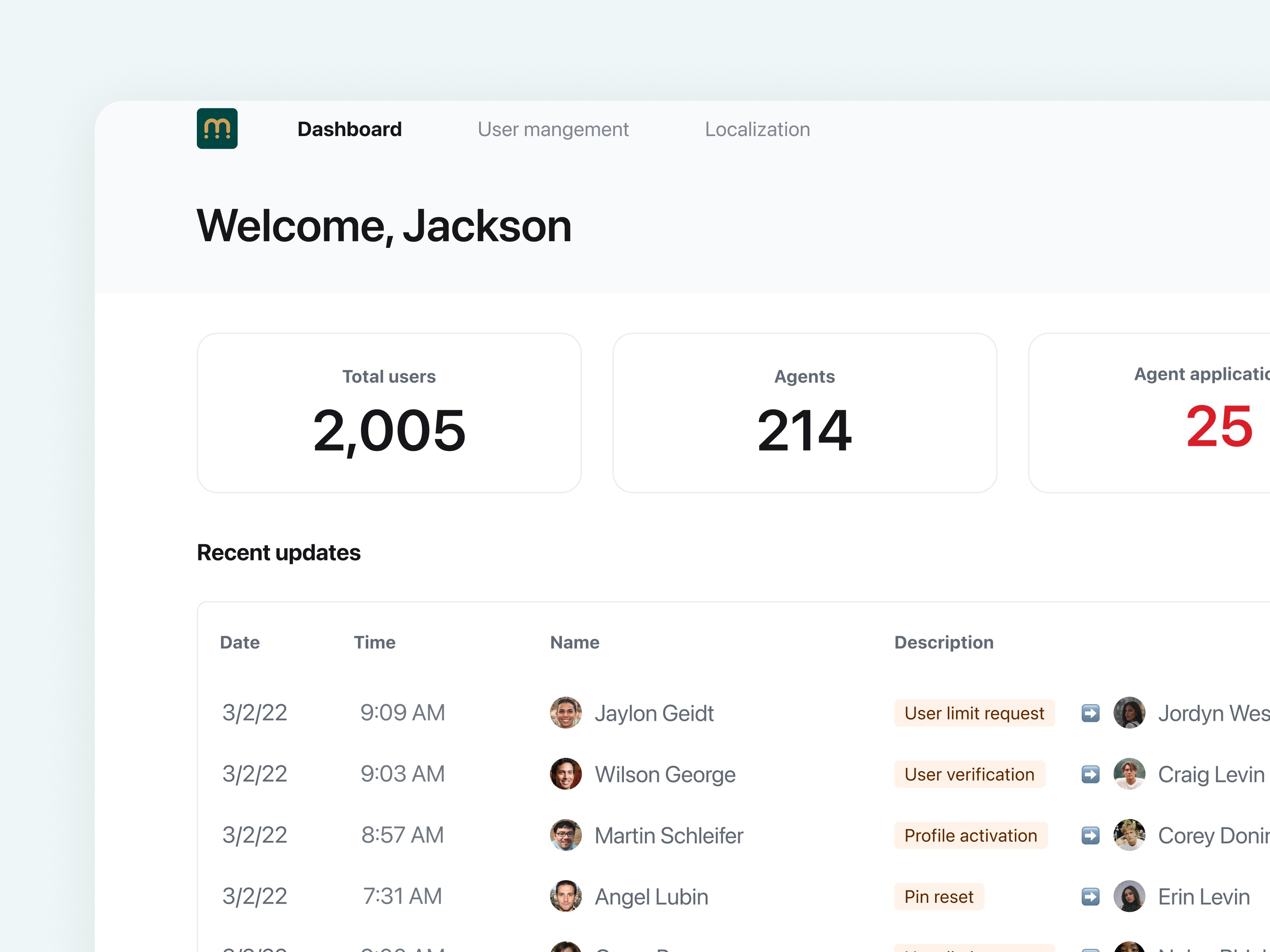Image resolution: width=1270 pixels, height=952 pixels.
Task: Click Martin Schleifer's avatar photo
Action: pyautogui.click(x=566, y=835)
